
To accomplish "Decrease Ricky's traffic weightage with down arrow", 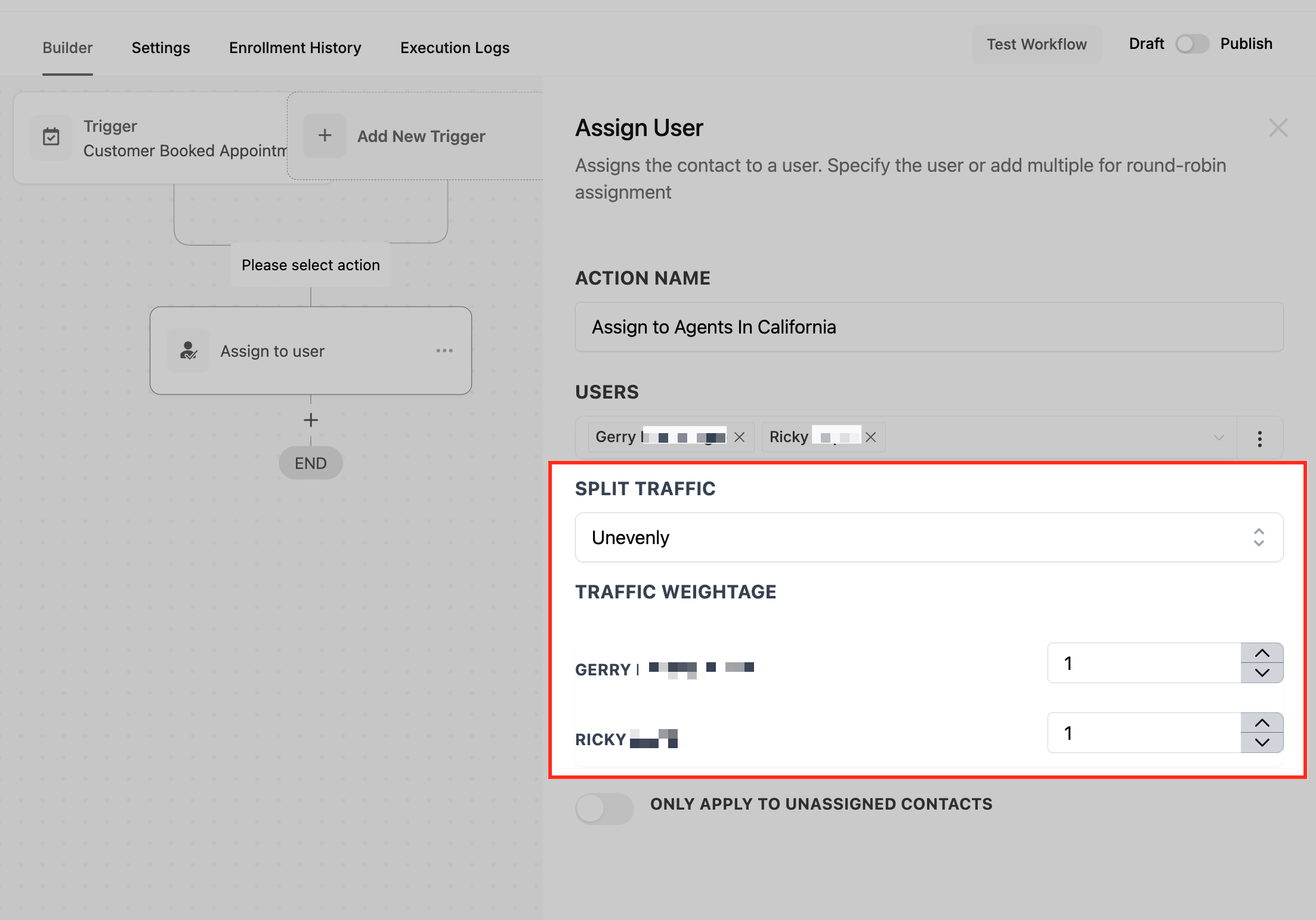I will (1262, 743).
